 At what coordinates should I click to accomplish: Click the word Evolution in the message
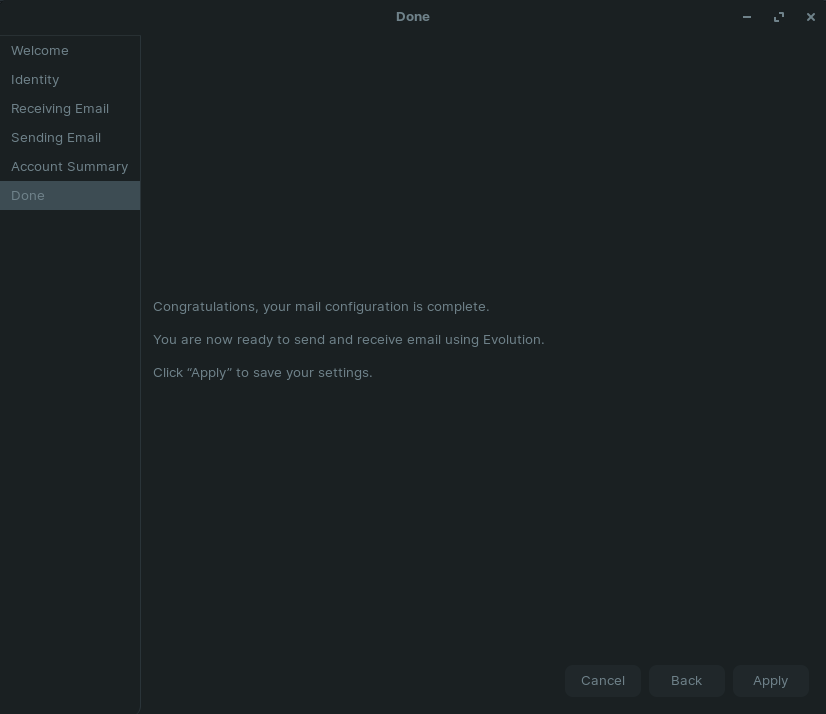512,340
